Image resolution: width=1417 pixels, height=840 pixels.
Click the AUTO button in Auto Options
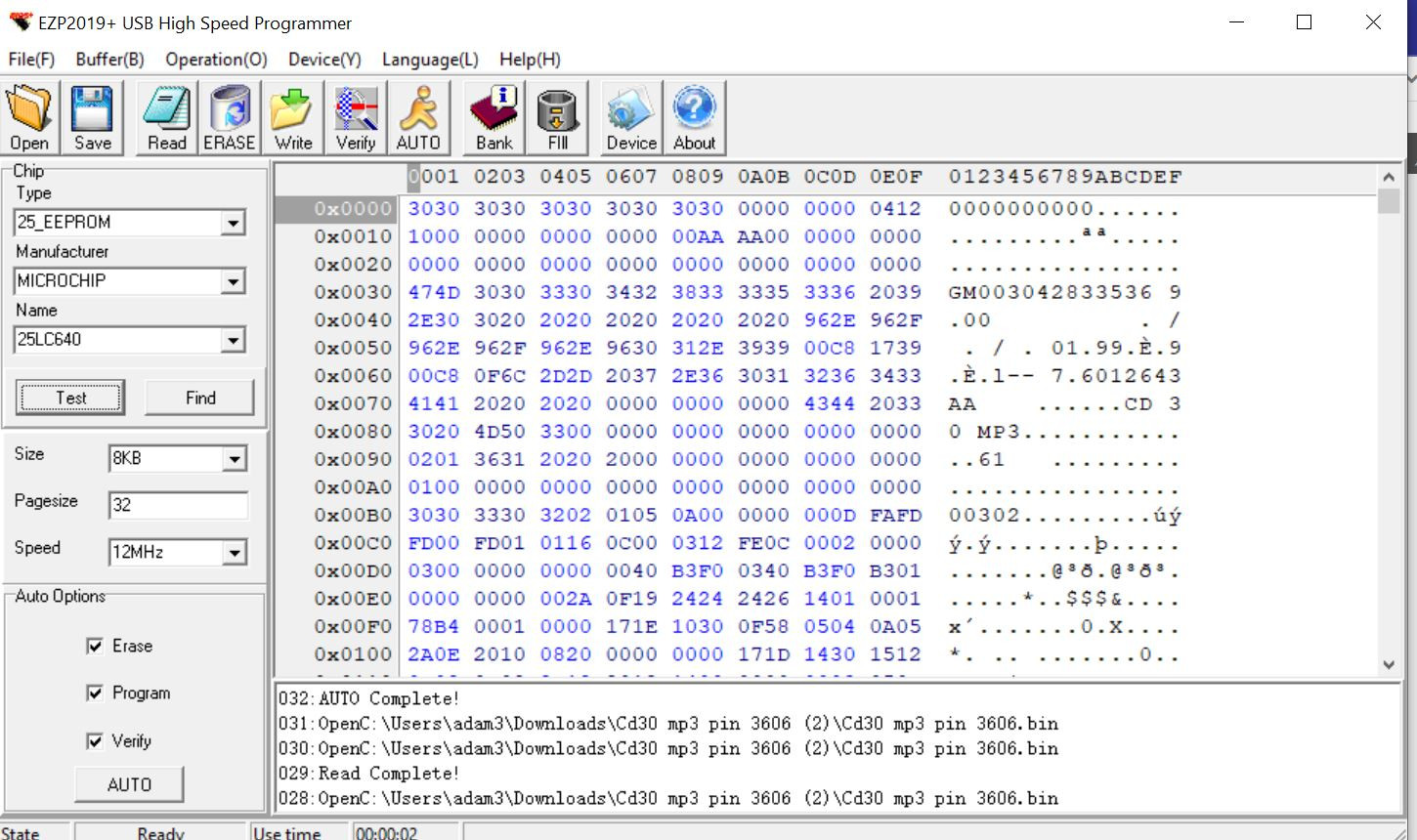[128, 783]
